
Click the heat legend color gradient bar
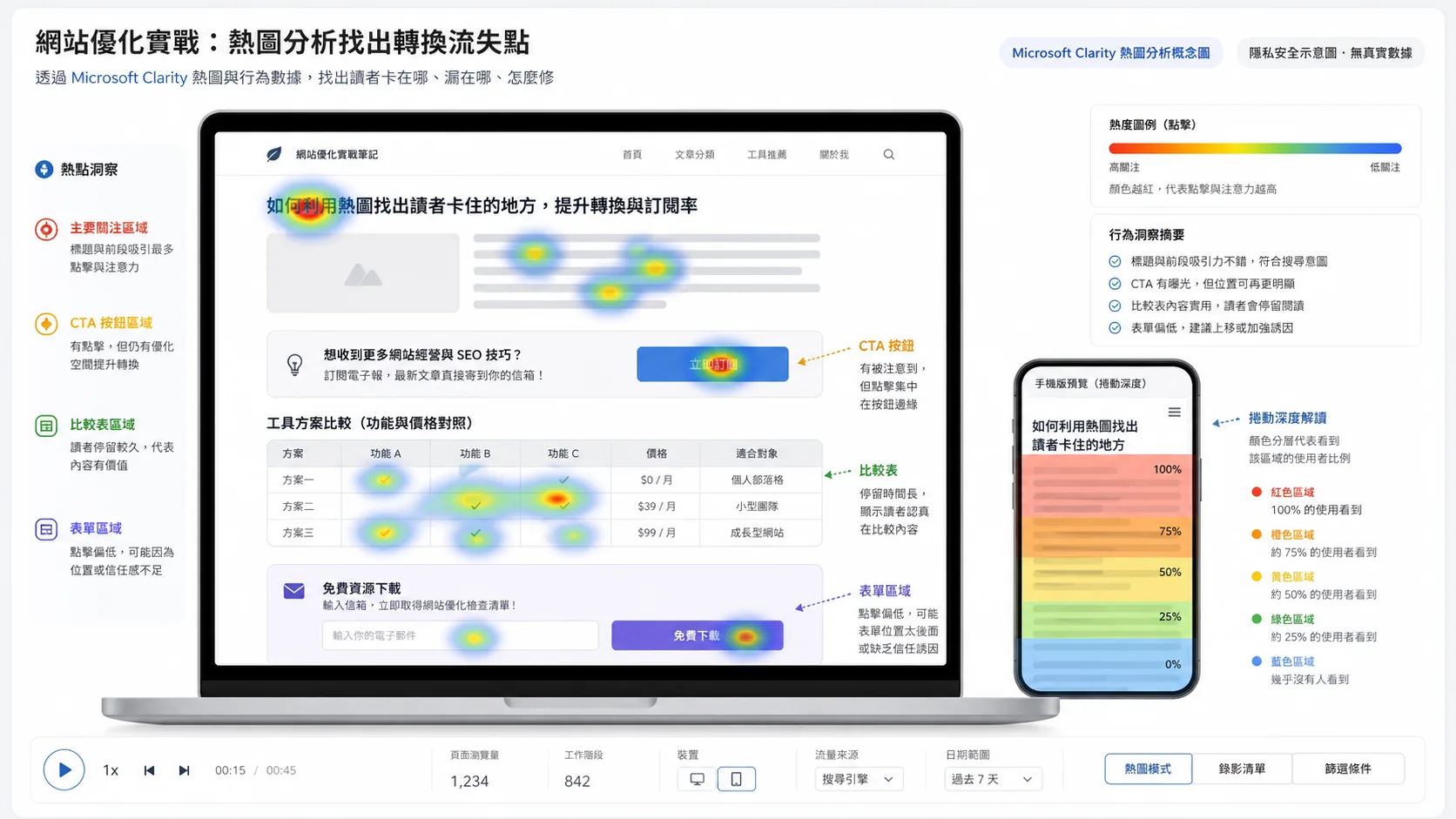click(x=1255, y=148)
